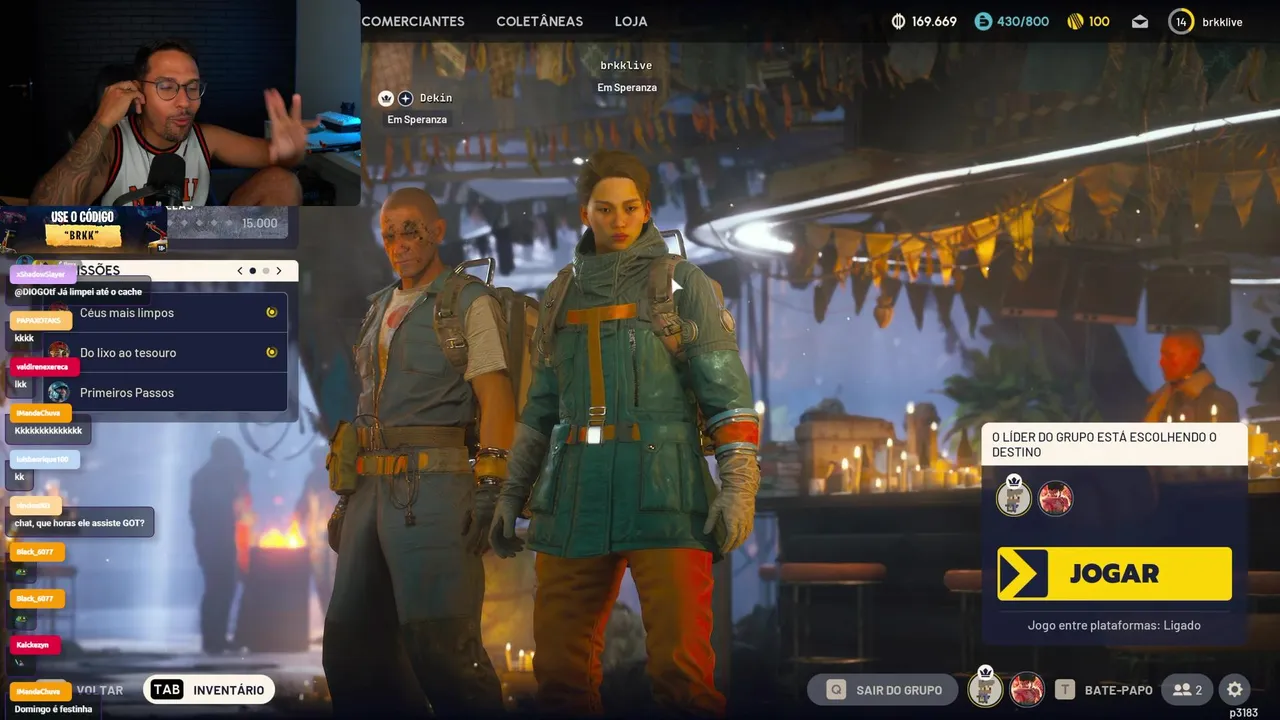Viewport: 1280px width, 720px height.
Task: Click the VOLTAR back button
Action: click(x=100, y=690)
